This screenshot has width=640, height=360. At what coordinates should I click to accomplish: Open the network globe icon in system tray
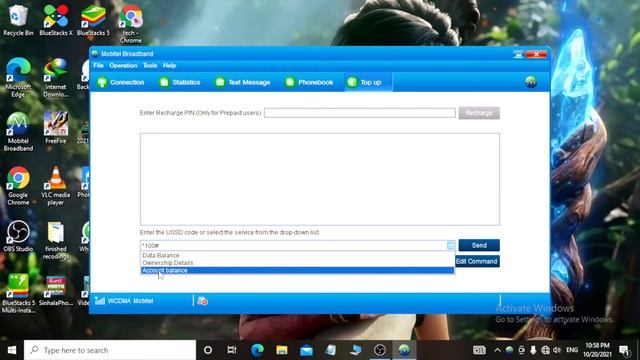(x=545, y=350)
